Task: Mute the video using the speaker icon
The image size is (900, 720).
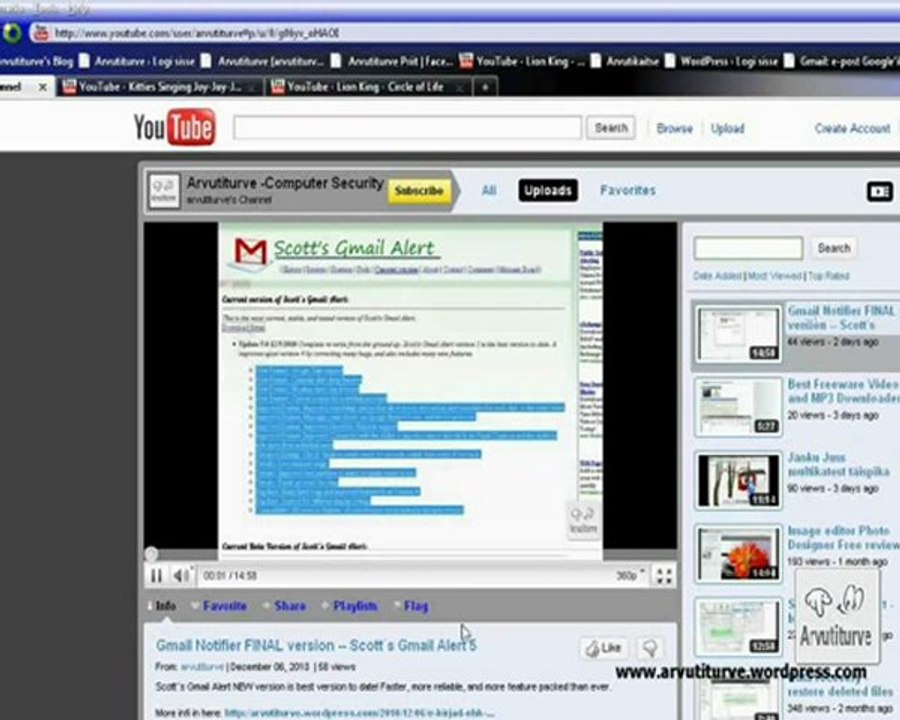Action: [180, 575]
